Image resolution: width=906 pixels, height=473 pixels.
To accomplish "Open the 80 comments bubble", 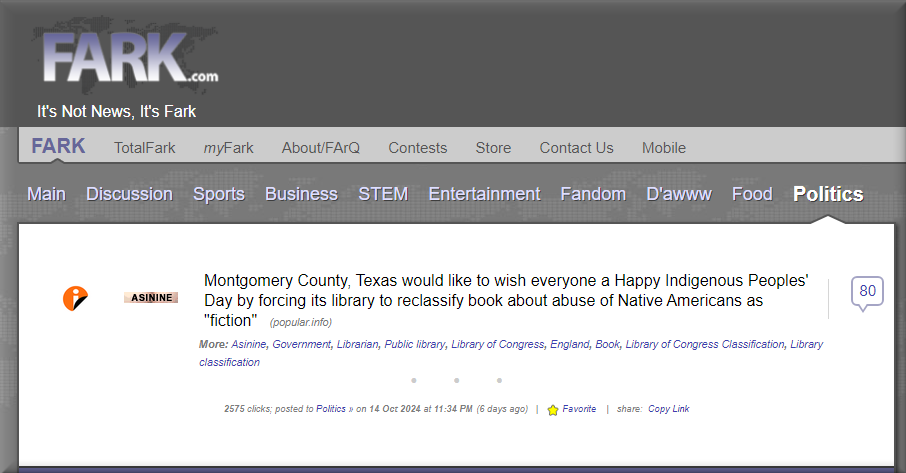I will (x=867, y=292).
